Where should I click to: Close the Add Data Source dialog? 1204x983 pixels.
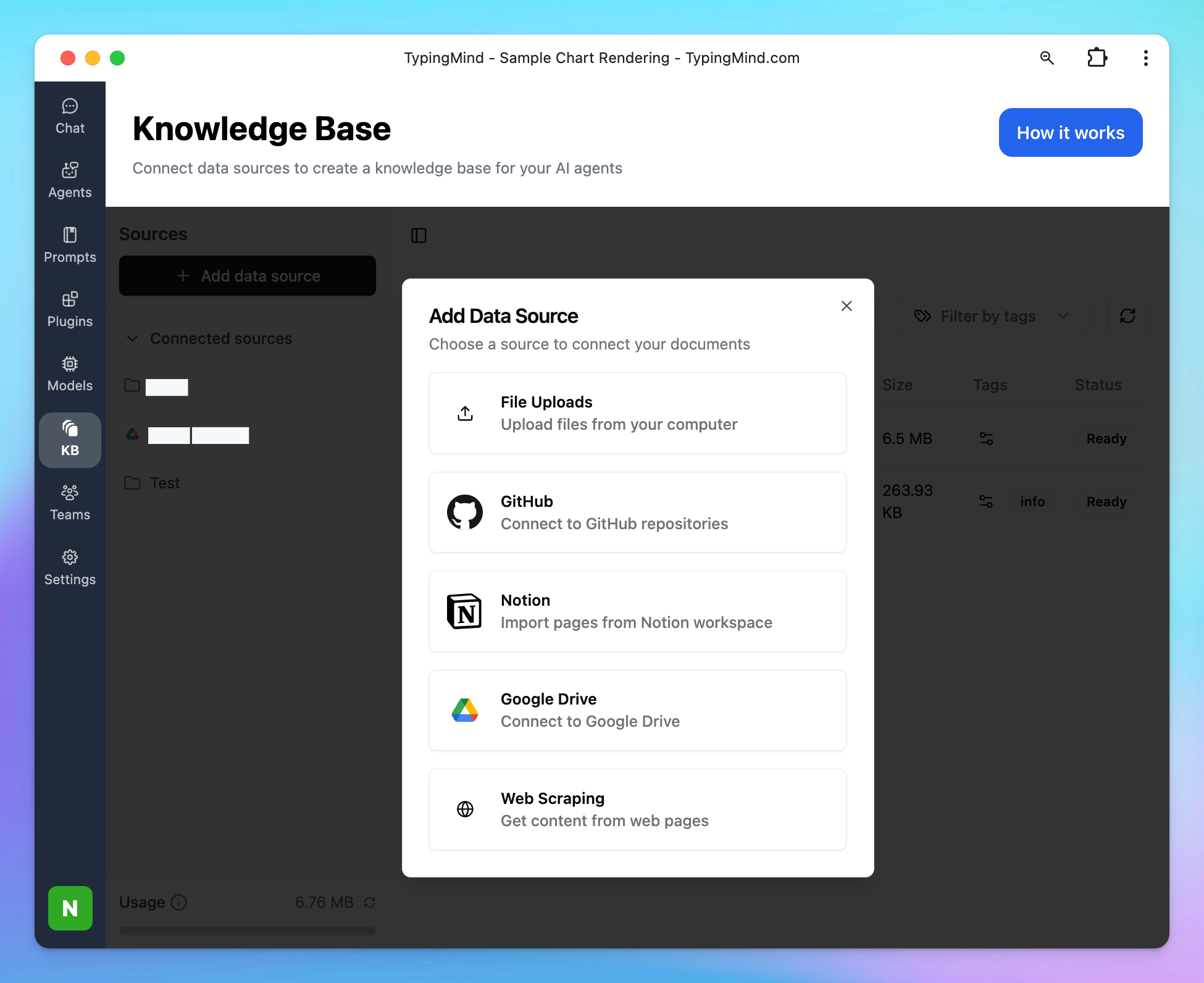[x=846, y=306]
